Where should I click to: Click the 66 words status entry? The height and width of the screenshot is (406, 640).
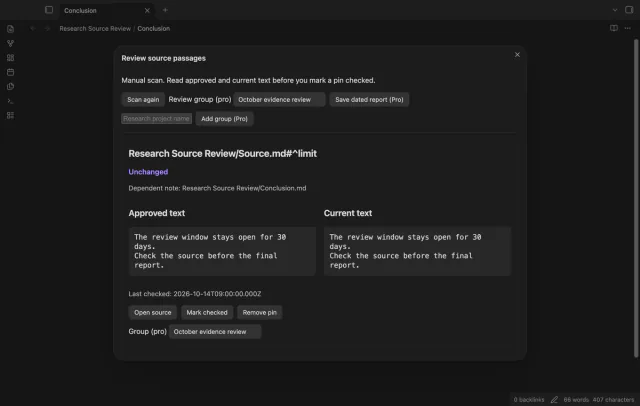coord(576,399)
